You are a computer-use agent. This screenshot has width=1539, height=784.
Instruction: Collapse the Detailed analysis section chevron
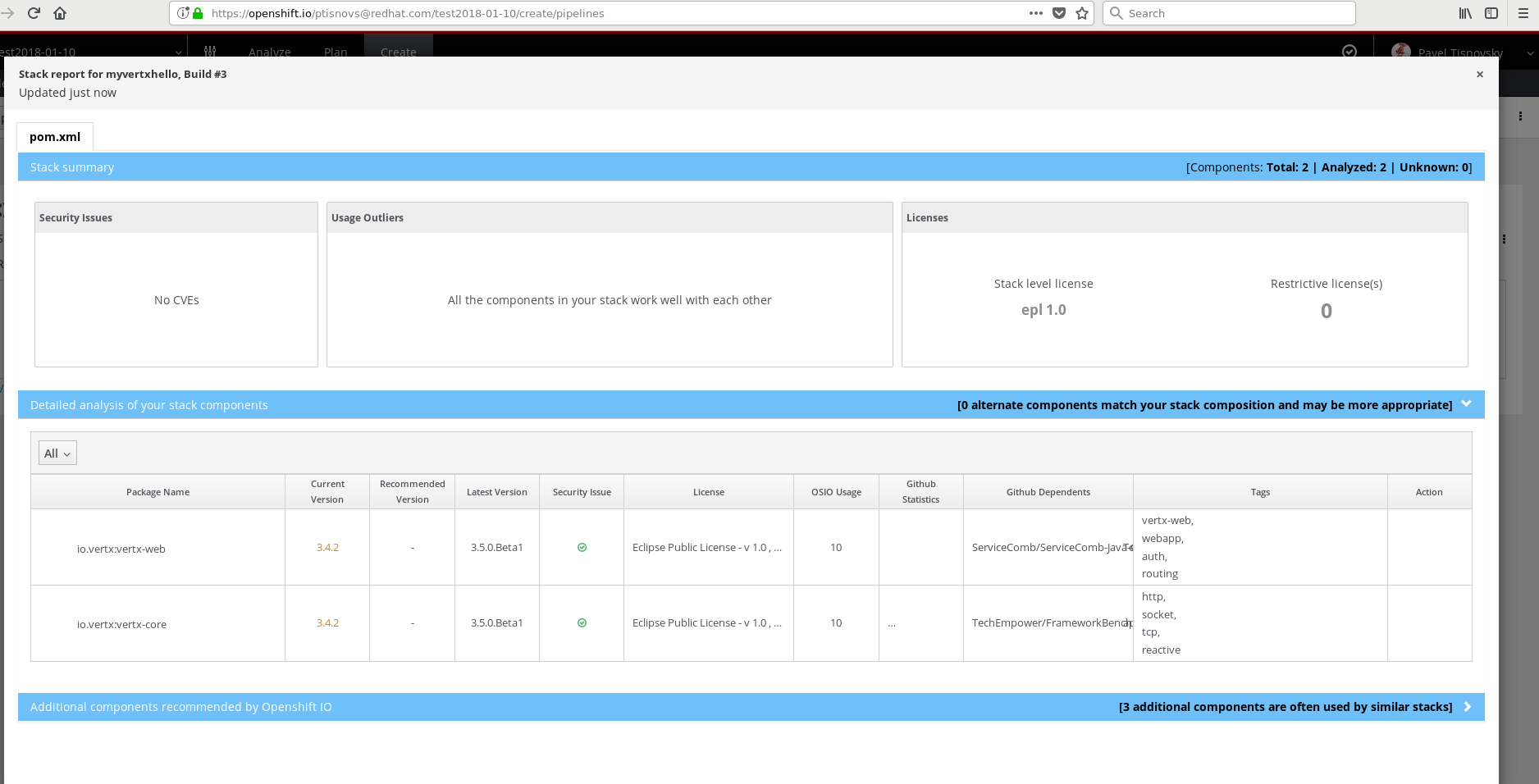point(1466,403)
